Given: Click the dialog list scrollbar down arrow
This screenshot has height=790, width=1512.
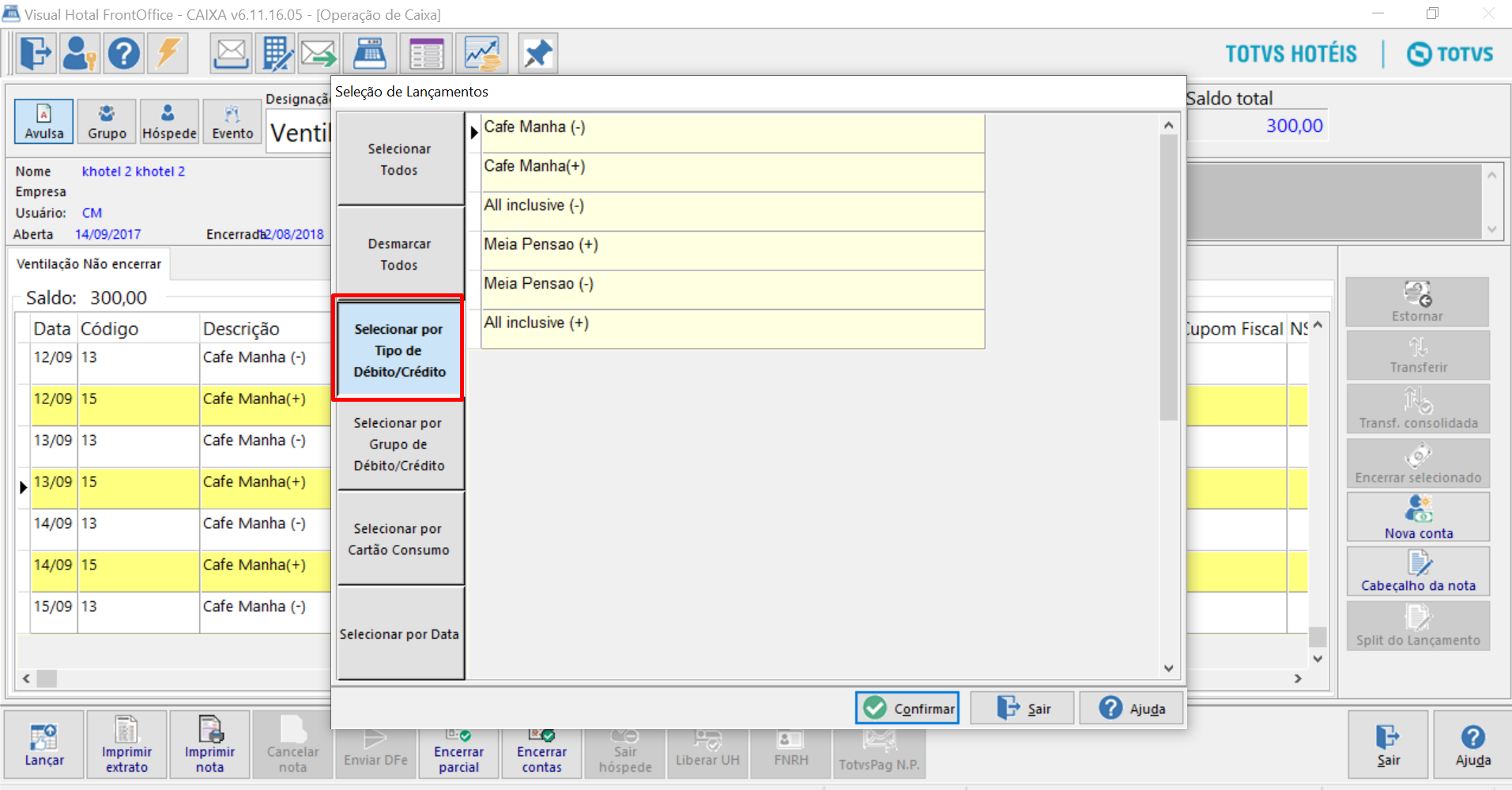Looking at the screenshot, I should click(x=1169, y=668).
